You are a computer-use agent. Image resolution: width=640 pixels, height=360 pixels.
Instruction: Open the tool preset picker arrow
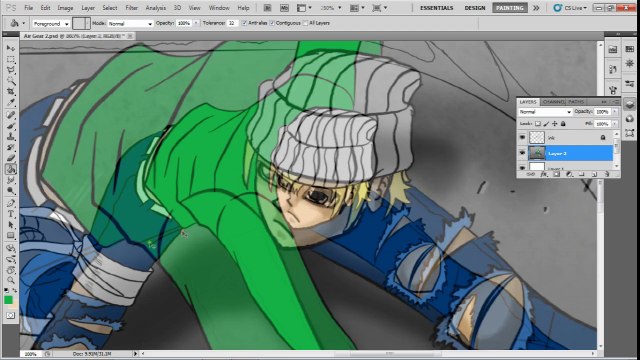click(x=24, y=23)
